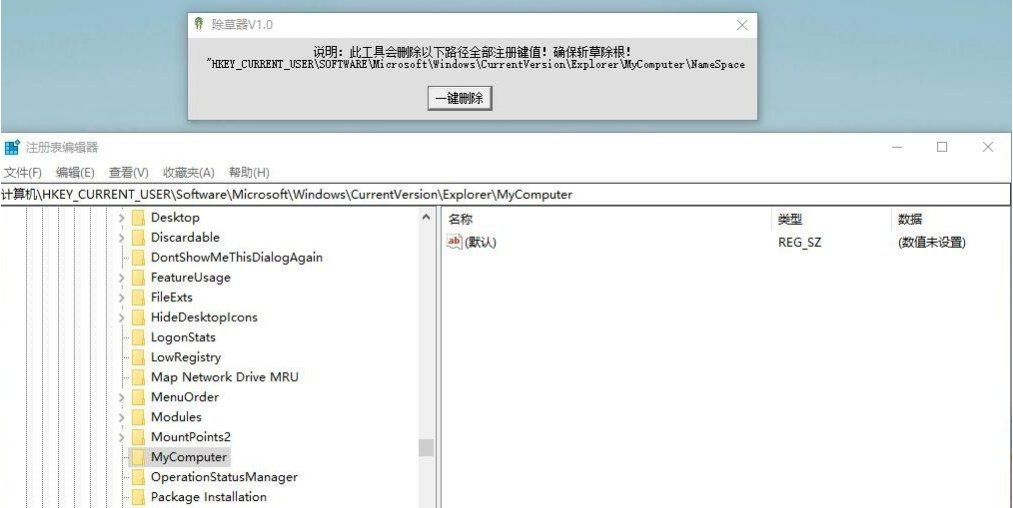The image size is (1013, 508).
Task: Expand the FileExts key
Action: pos(121,297)
